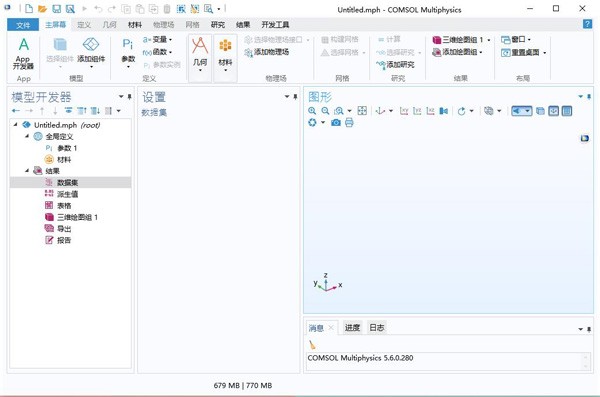The height and width of the screenshot is (397, 600).
Task: Open the App 开发器 tool
Action: click(23, 54)
